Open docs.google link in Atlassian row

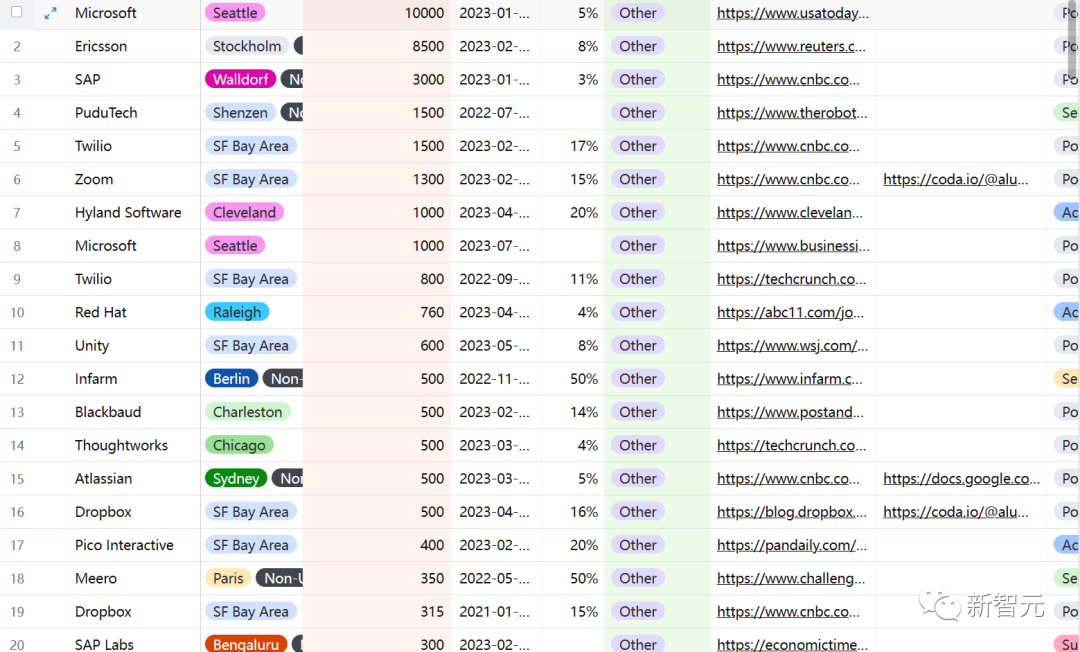point(962,479)
